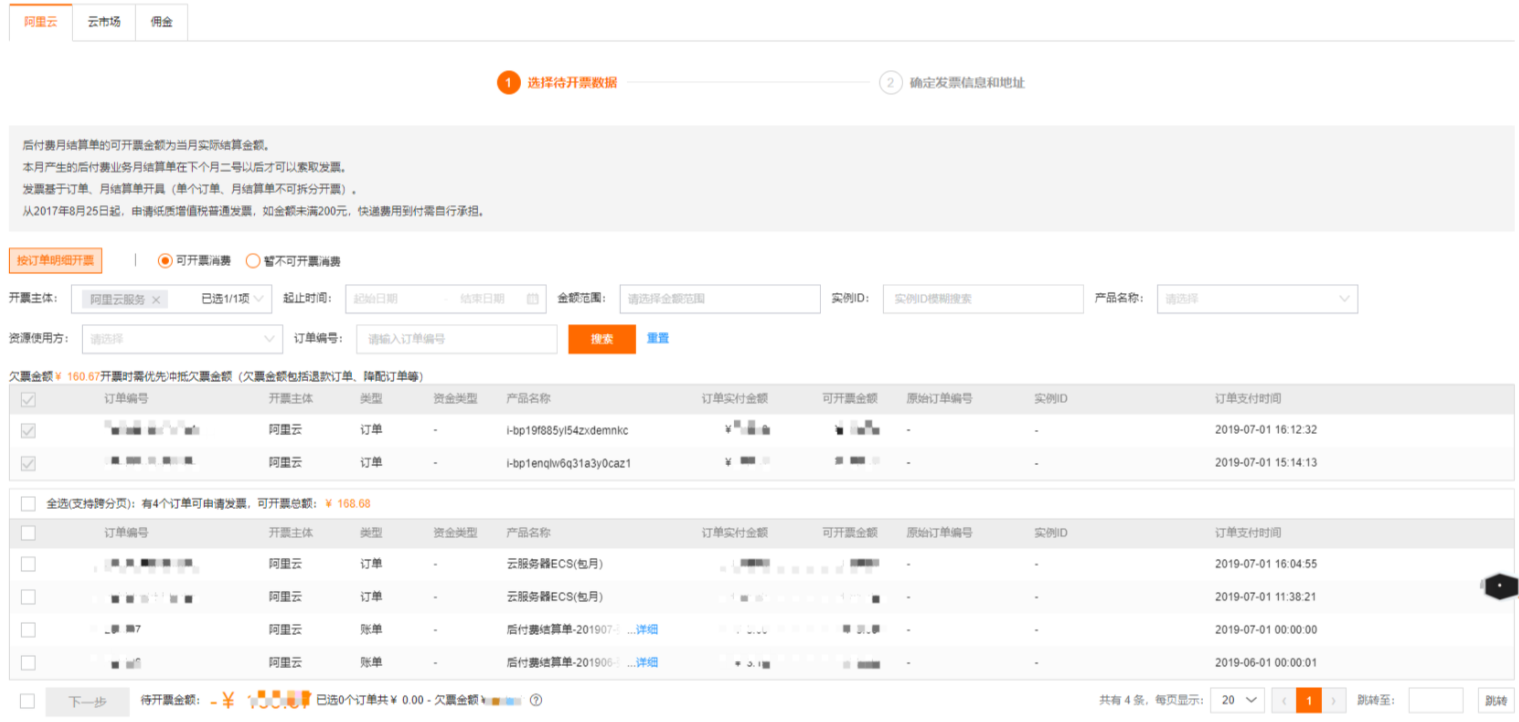Remove the 阿里云服务 tag with its × icon
This screenshot has width=1519, height=722.
[x=156, y=299]
